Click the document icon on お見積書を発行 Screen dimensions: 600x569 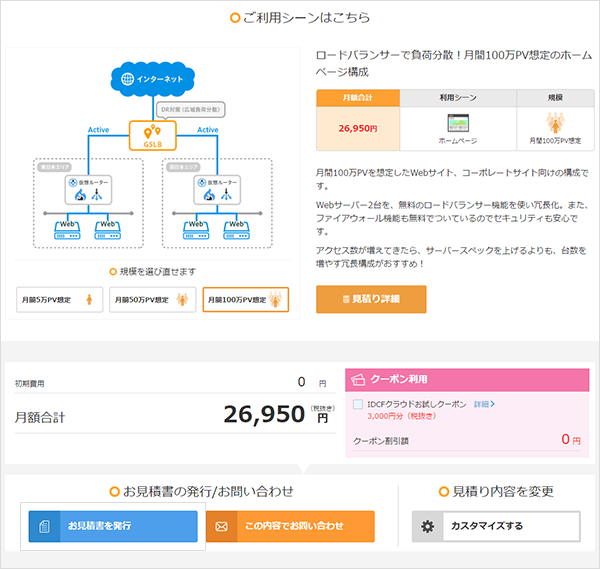coord(44,526)
